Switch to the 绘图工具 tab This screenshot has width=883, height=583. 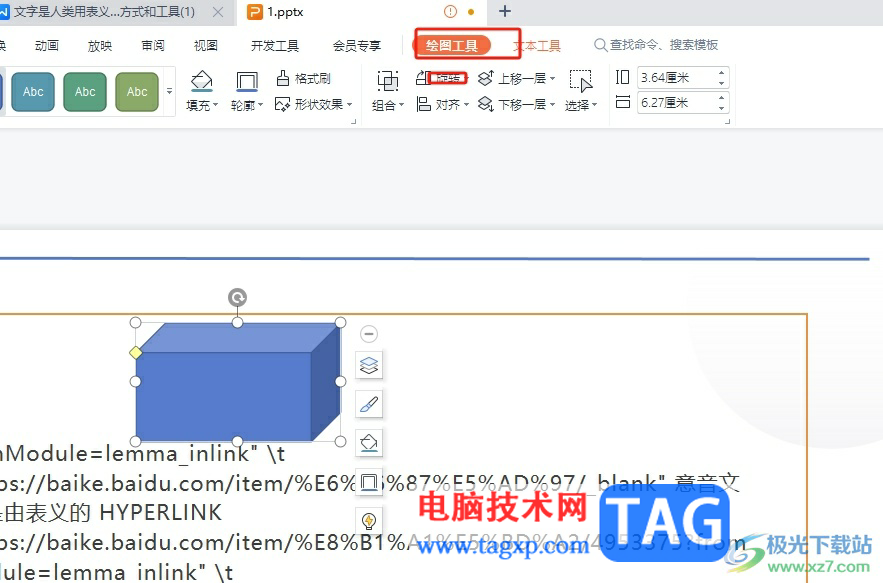(x=452, y=45)
